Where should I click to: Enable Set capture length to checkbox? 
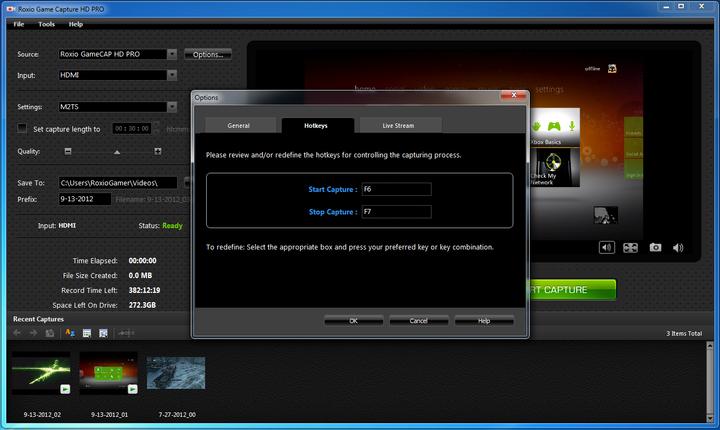pyautogui.click(x=22, y=128)
